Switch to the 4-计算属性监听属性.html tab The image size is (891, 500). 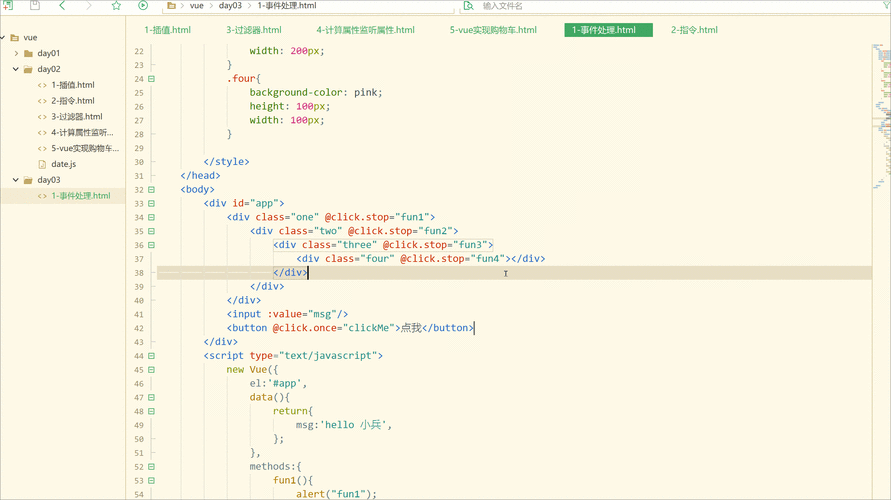[365, 30]
